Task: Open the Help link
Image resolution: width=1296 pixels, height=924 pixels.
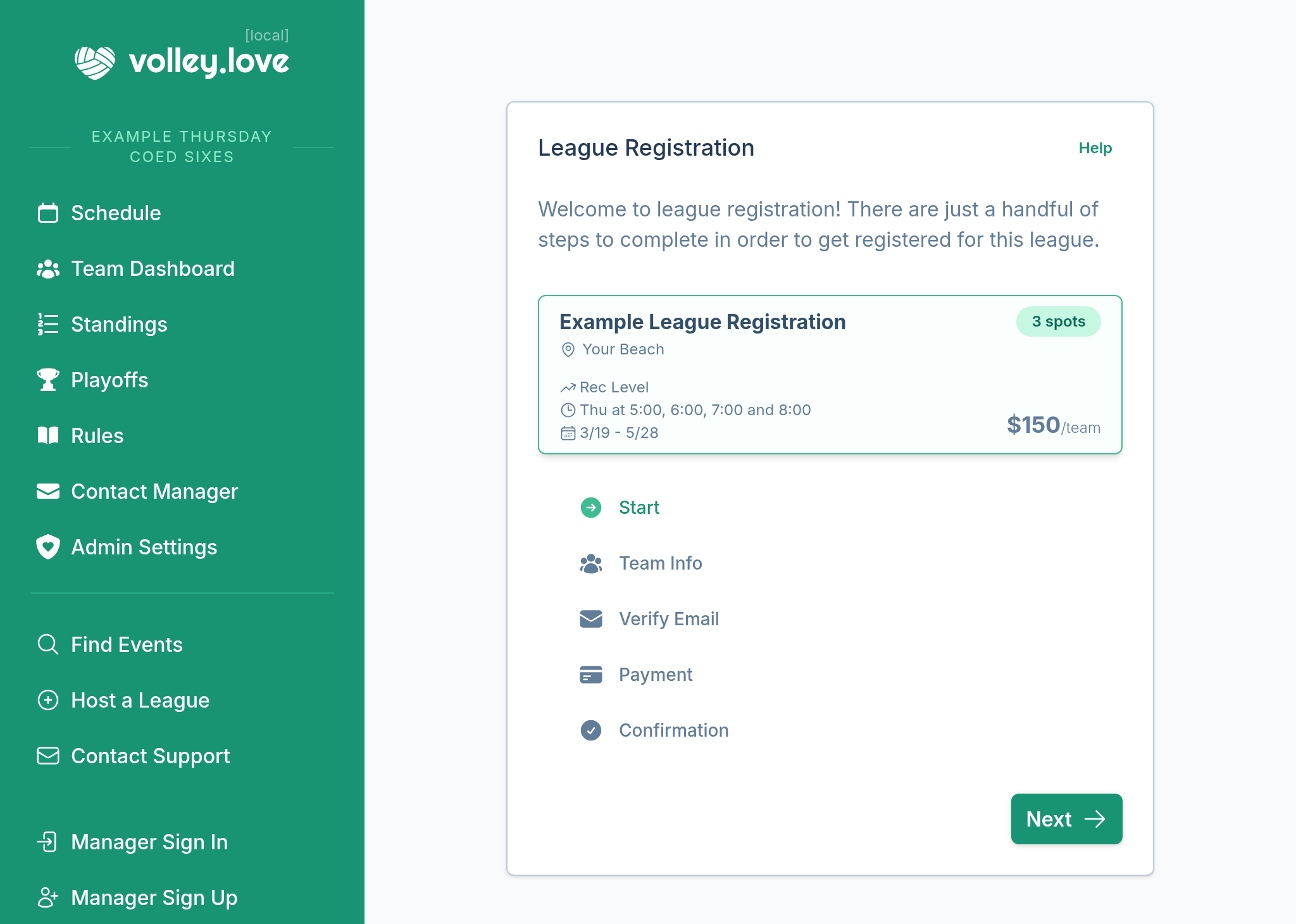Action: coord(1095,148)
